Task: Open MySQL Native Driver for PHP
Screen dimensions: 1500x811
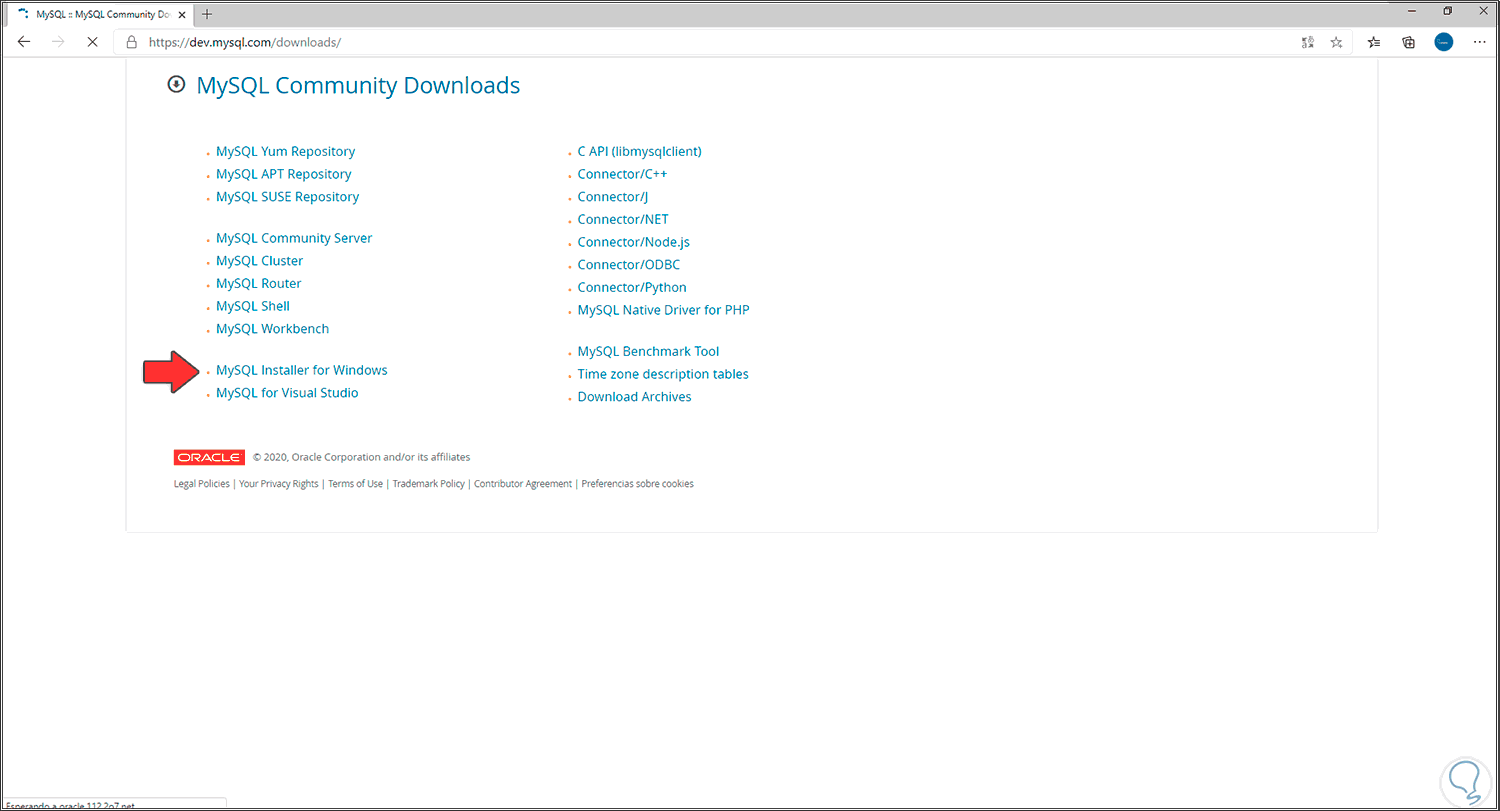Action: pos(663,310)
